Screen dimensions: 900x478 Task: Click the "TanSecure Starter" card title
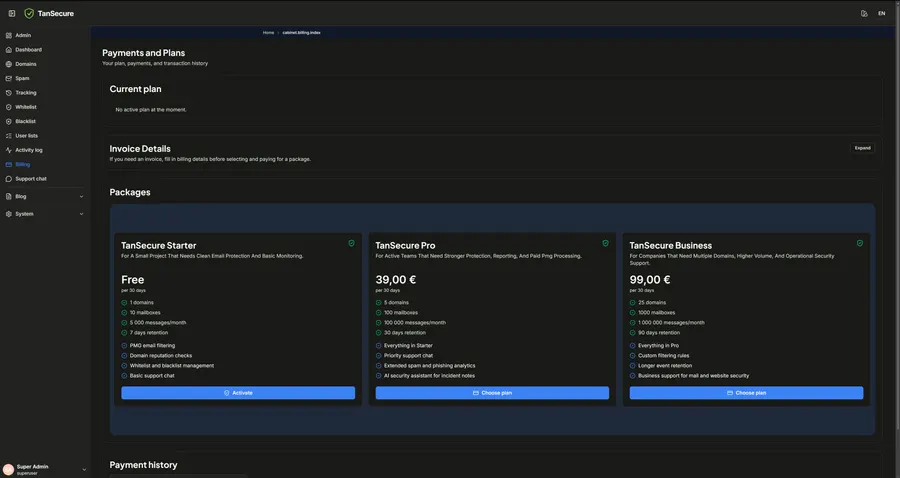coord(158,246)
